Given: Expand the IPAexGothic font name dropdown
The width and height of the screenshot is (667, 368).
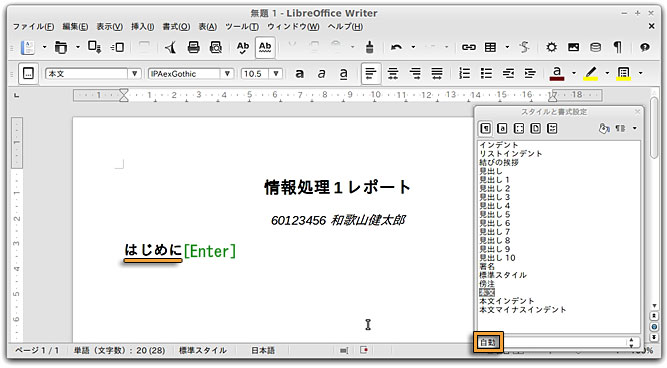Looking at the screenshot, I should coord(227,74).
